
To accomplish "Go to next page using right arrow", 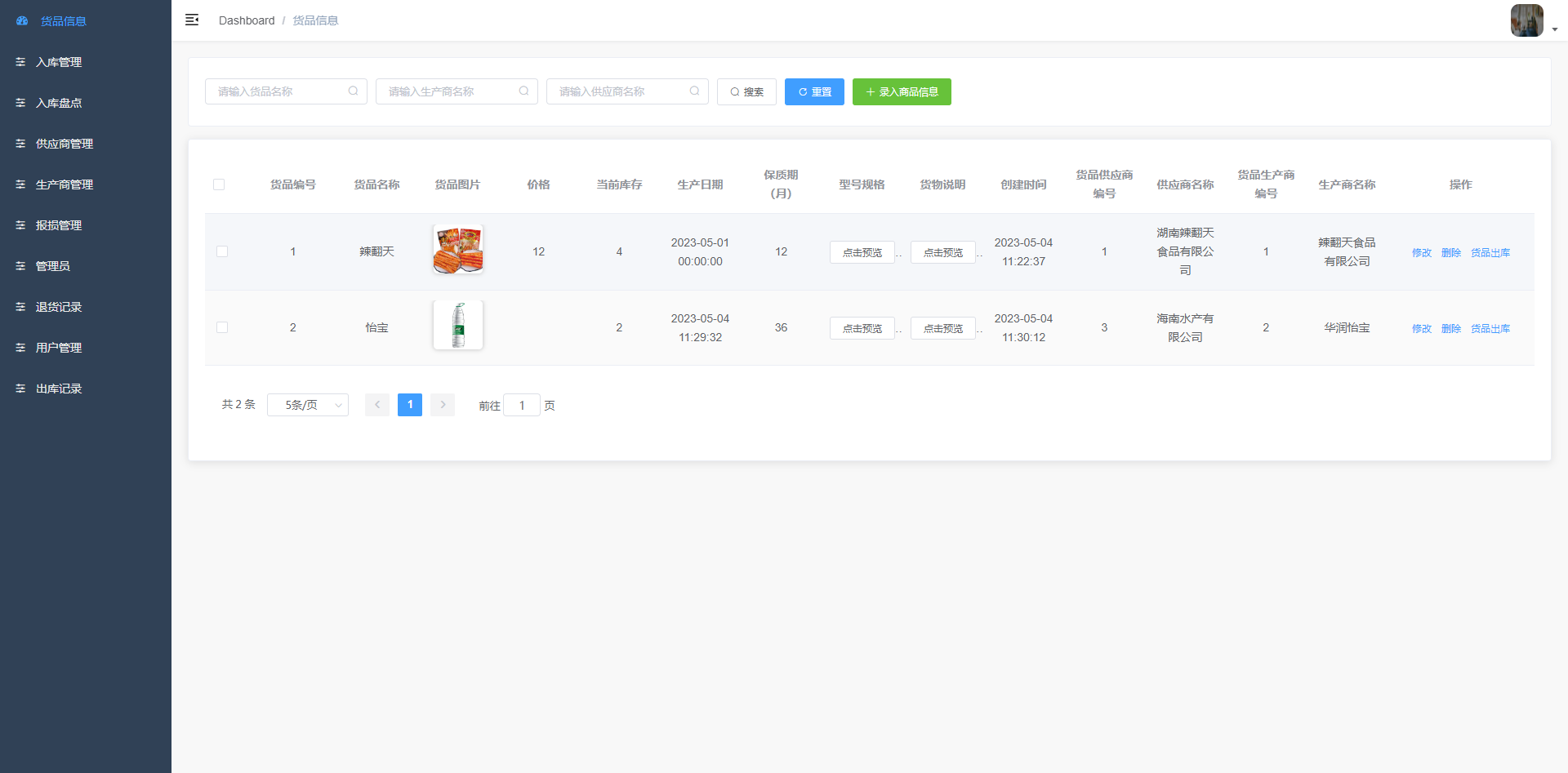I will pyautogui.click(x=443, y=405).
